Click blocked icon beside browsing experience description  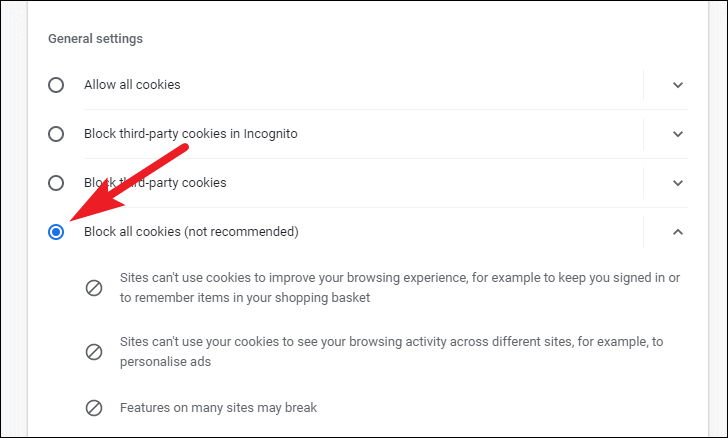point(94,288)
